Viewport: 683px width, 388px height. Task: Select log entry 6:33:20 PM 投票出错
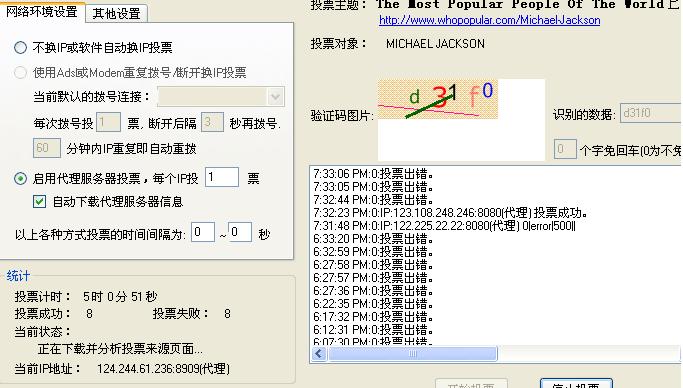point(373,239)
